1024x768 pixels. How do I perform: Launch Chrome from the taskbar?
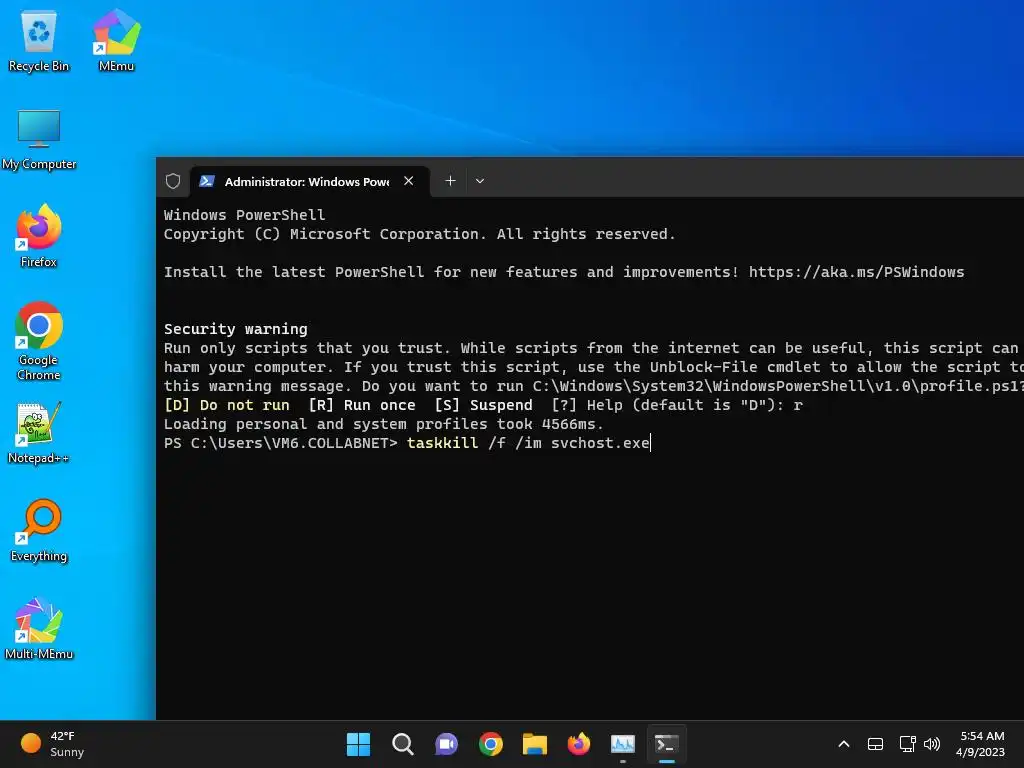(x=490, y=744)
